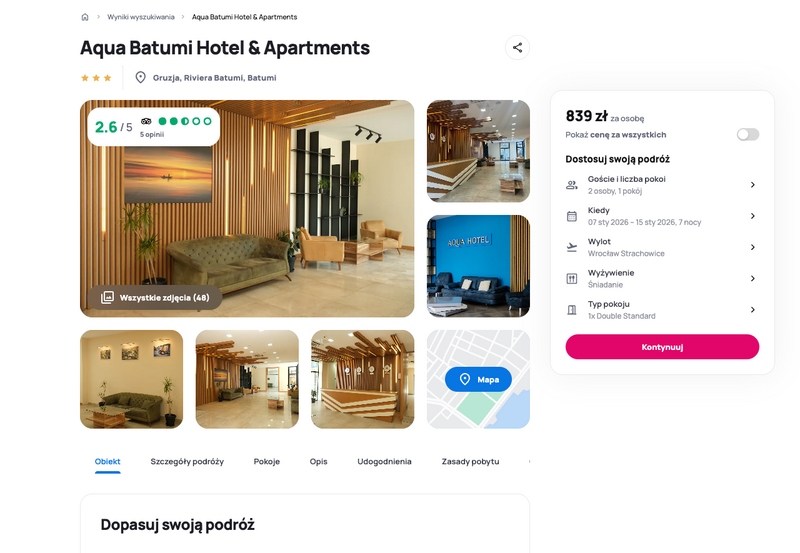Viewport: 800px width, 553px height.
Task: Click the TripAdvisor owl rating icon
Action: (x=146, y=121)
